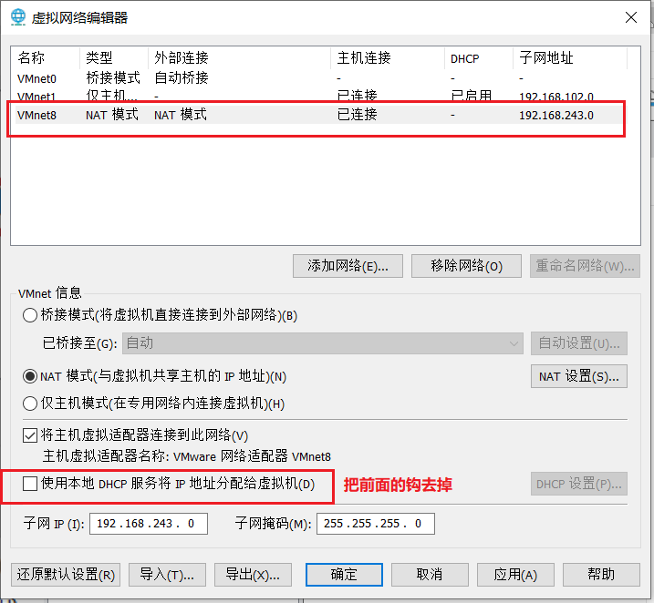Select the VMnet0 row in network list
This screenshot has width=654, height=604.
(319, 78)
